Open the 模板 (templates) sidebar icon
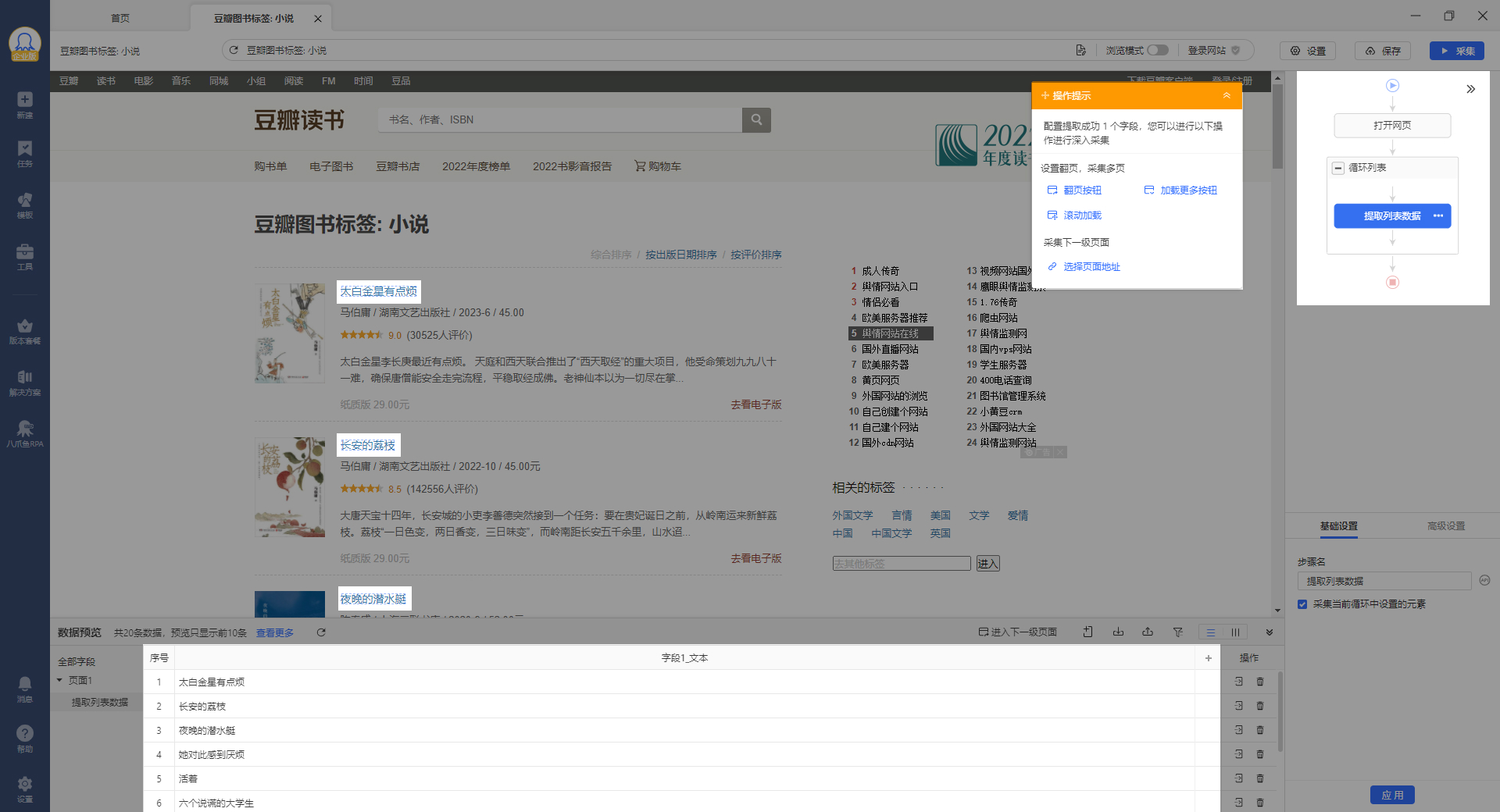 click(x=25, y=205)
